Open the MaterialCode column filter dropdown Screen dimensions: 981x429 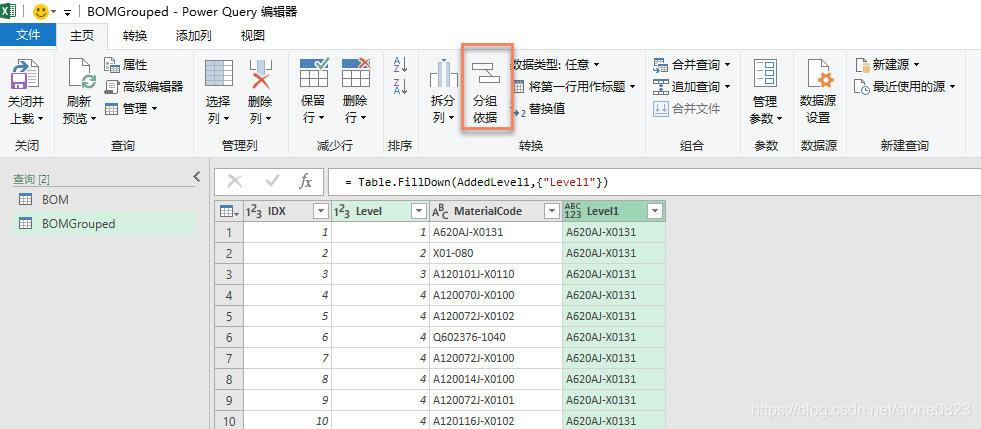[551, 211]
